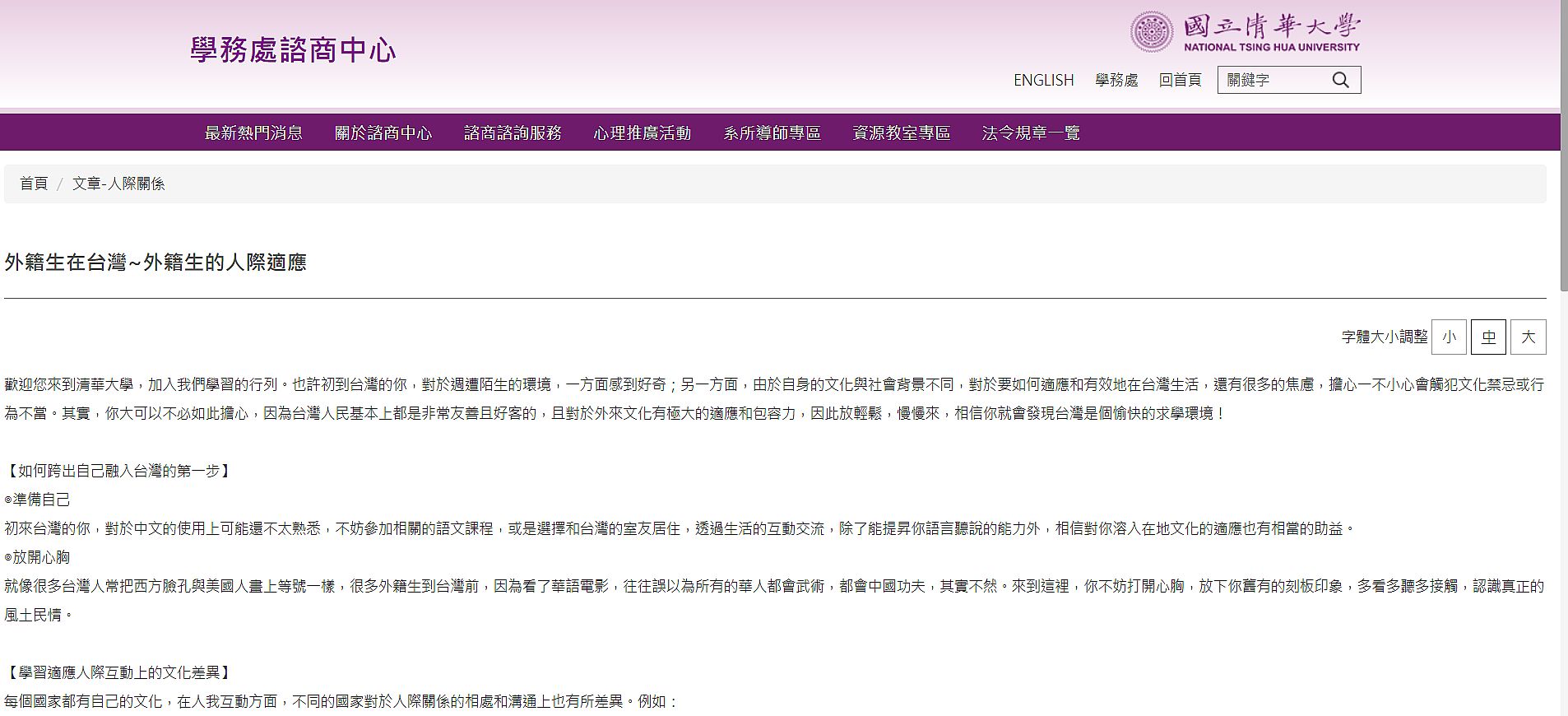Expand the 諮商諮詢服務 menu

[x=513, y=133]
